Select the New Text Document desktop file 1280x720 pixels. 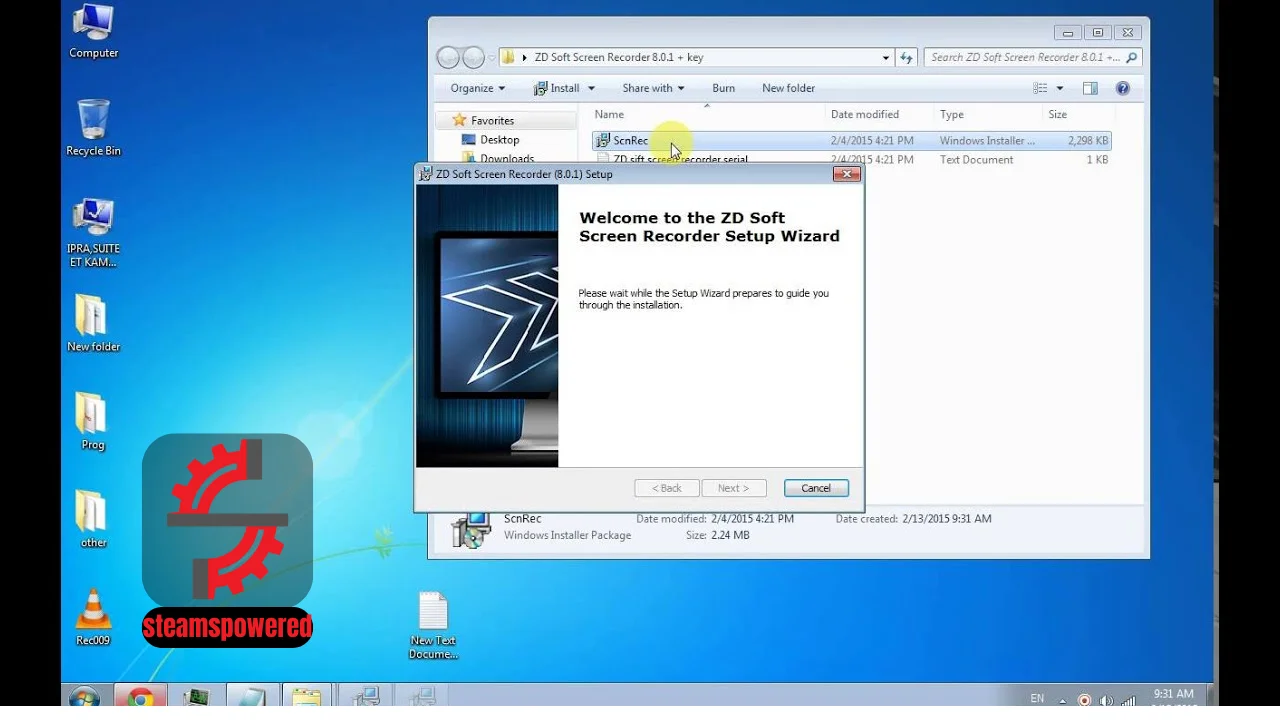pyautogui.click(x=433, y=625)
